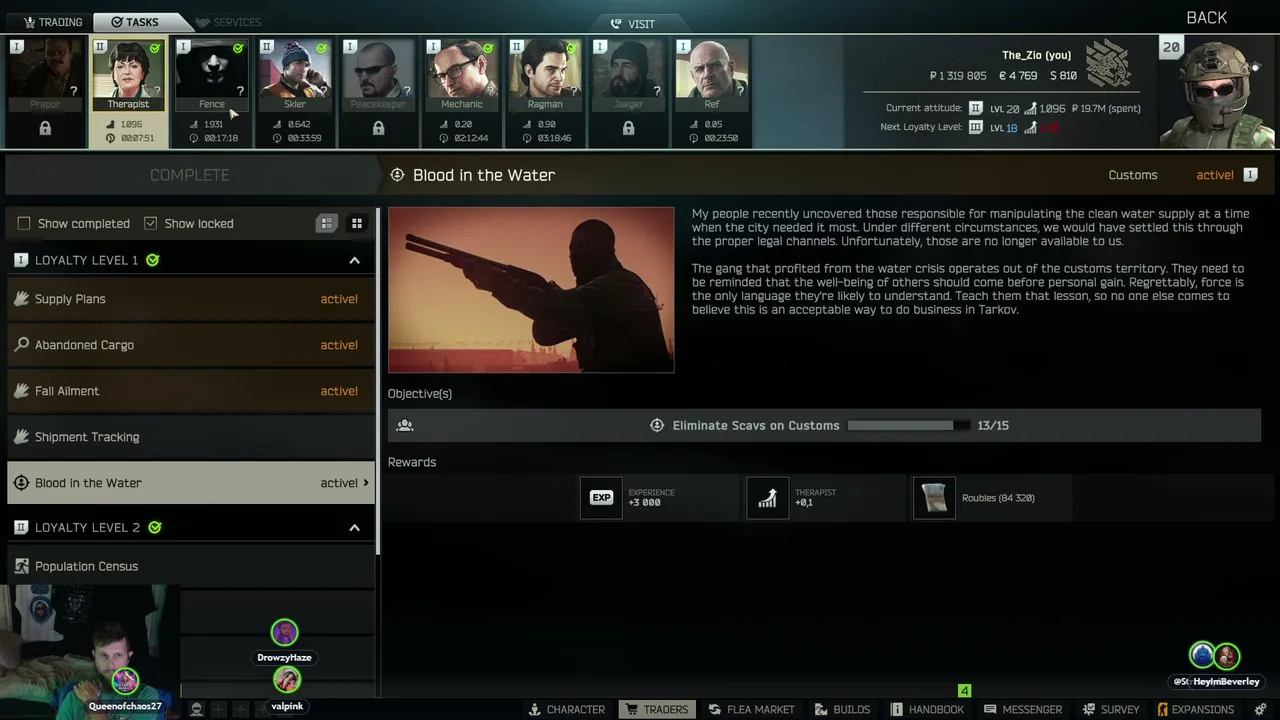The height and width of the screenshot is (720, 1280).
Task: Click the arrow on Blood in the Water row
Action: click(x=366, y=483)
